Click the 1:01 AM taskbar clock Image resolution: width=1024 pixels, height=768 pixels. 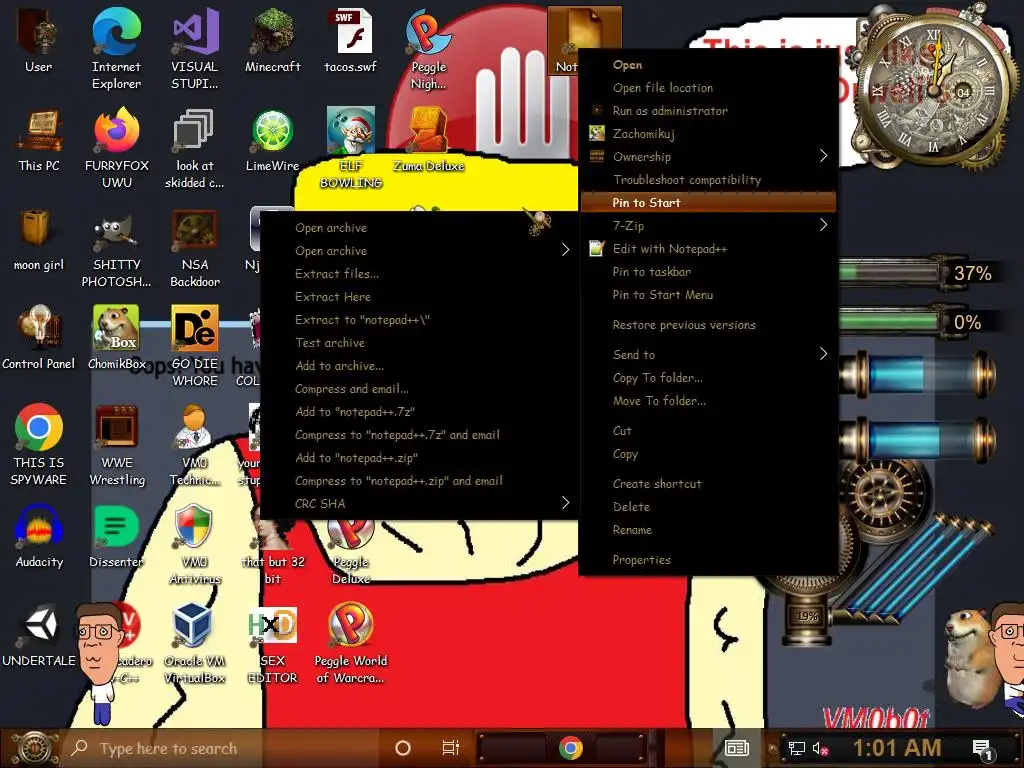(x=897, y=748)
